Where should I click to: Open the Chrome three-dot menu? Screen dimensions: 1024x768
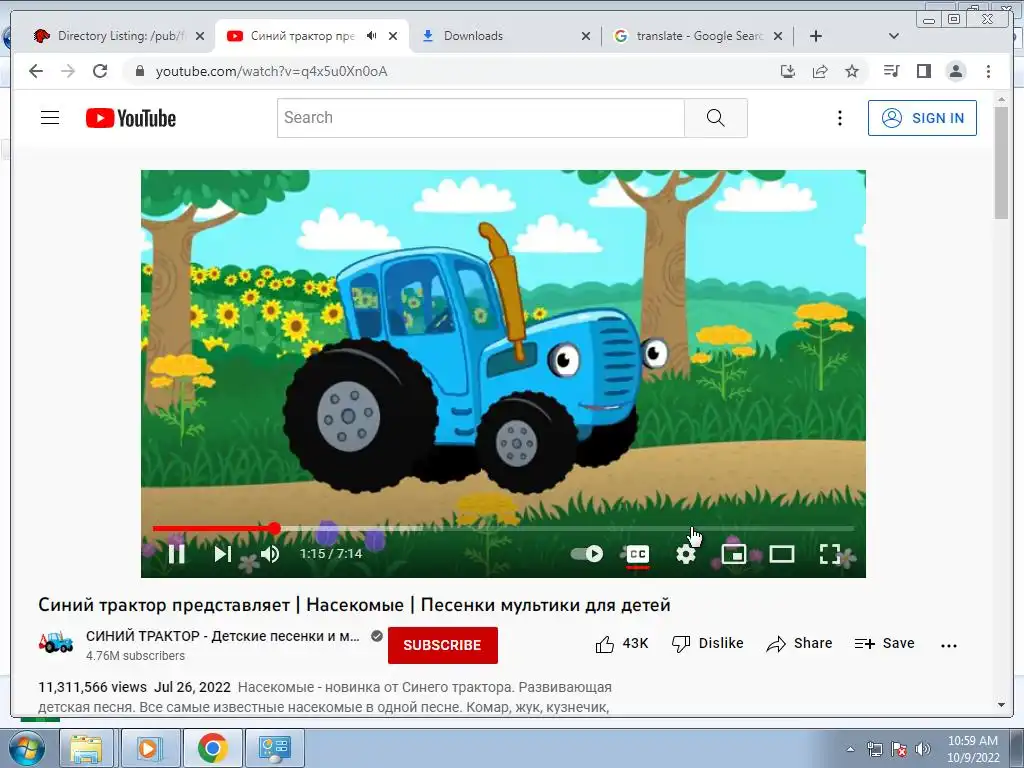(x=988, y=71)
